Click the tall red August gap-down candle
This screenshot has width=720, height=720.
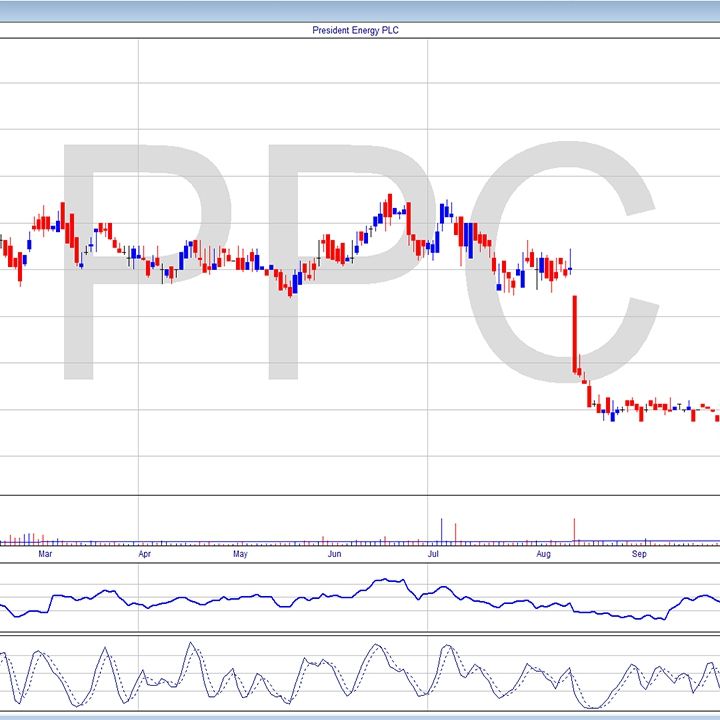coord(575,333)
